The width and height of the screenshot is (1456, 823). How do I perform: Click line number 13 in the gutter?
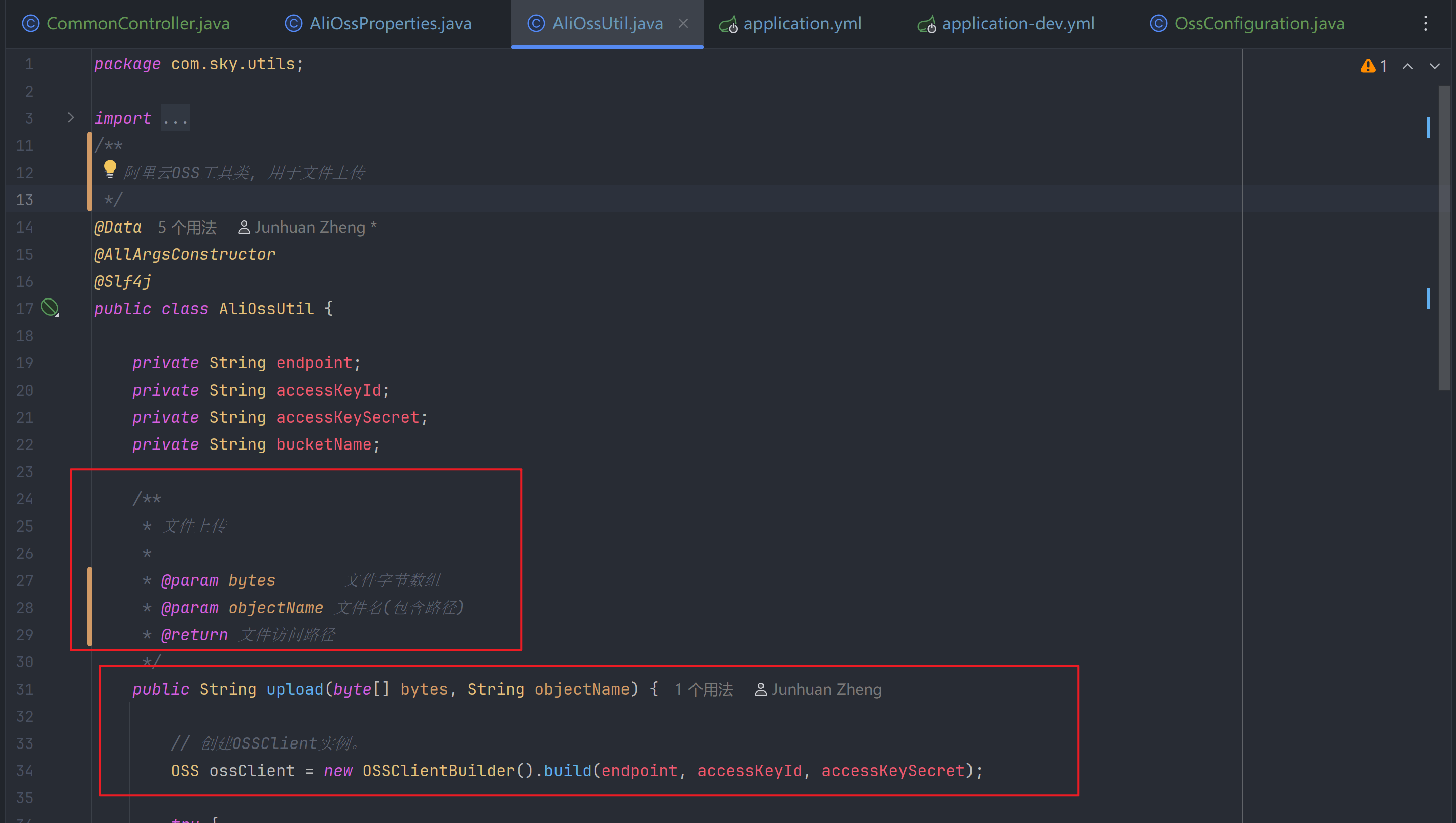pos(24,200)
